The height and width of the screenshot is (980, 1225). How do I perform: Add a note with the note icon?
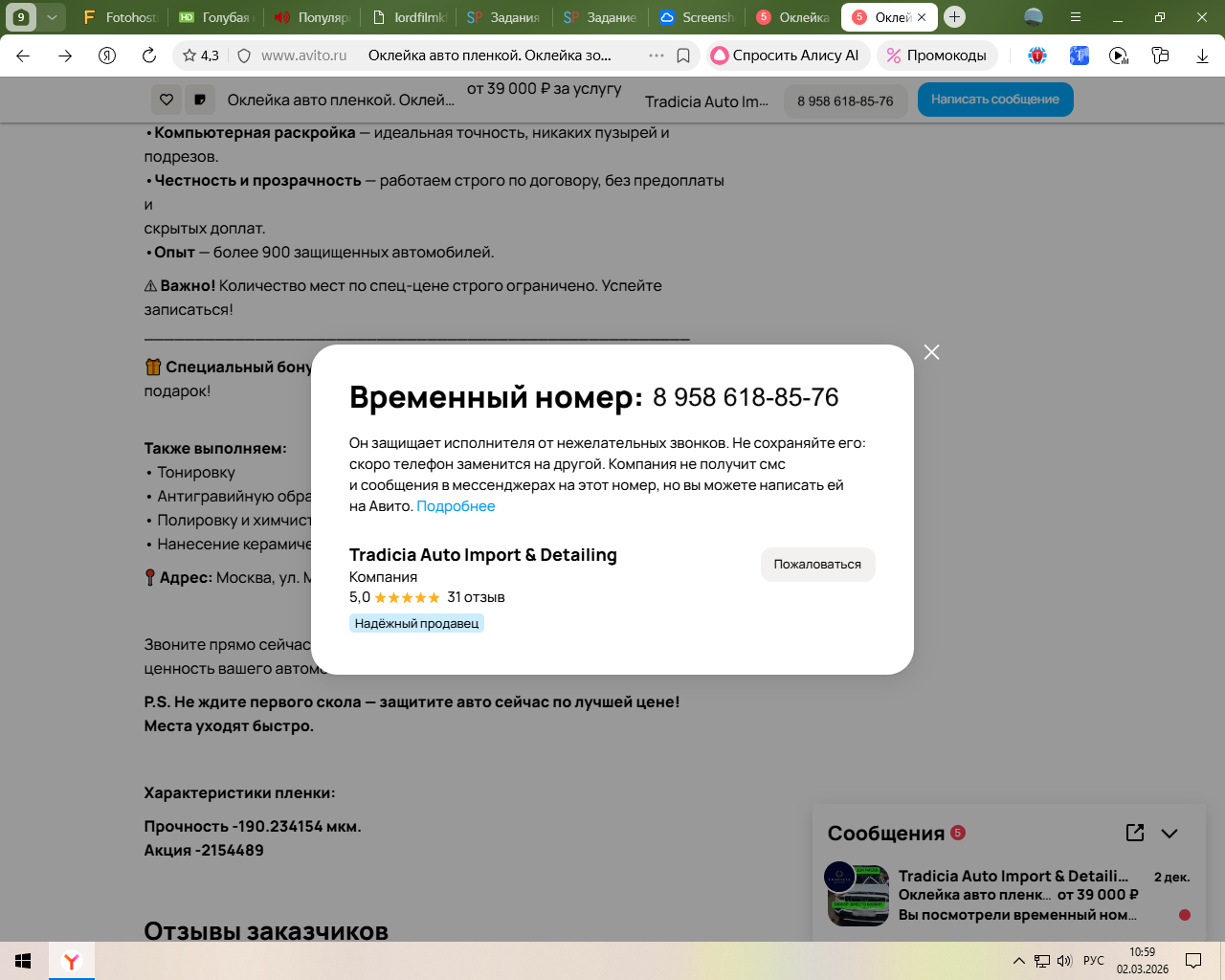(x=200, y=100)
